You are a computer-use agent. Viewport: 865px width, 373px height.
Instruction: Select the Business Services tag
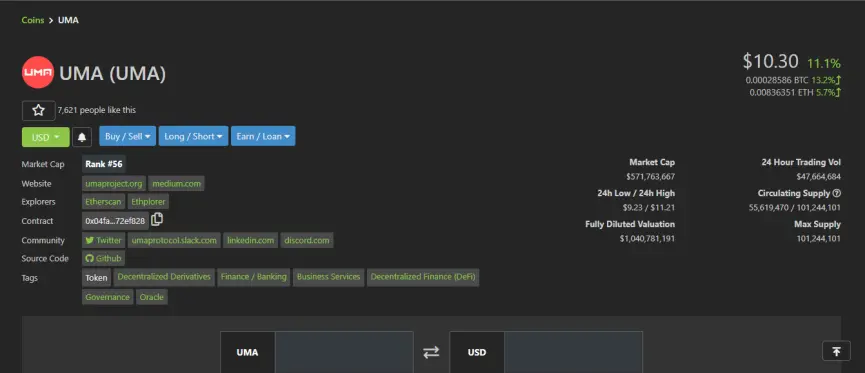pyautogui.click(x=329, y=277)
